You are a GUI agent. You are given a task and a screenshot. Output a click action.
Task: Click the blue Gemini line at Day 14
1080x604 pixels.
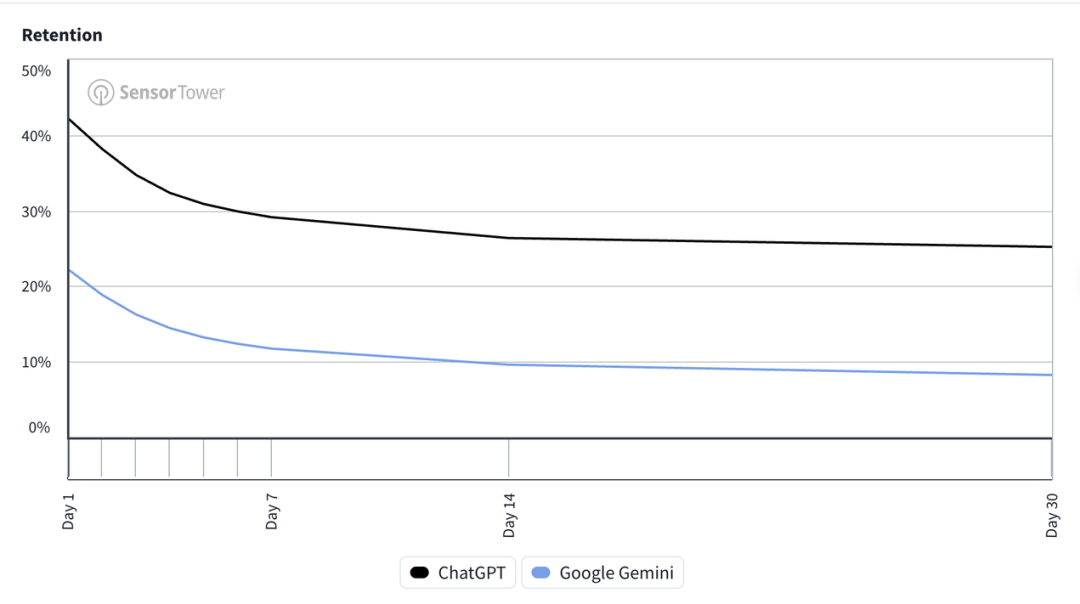pyautogui.click(x=508, y=364)
